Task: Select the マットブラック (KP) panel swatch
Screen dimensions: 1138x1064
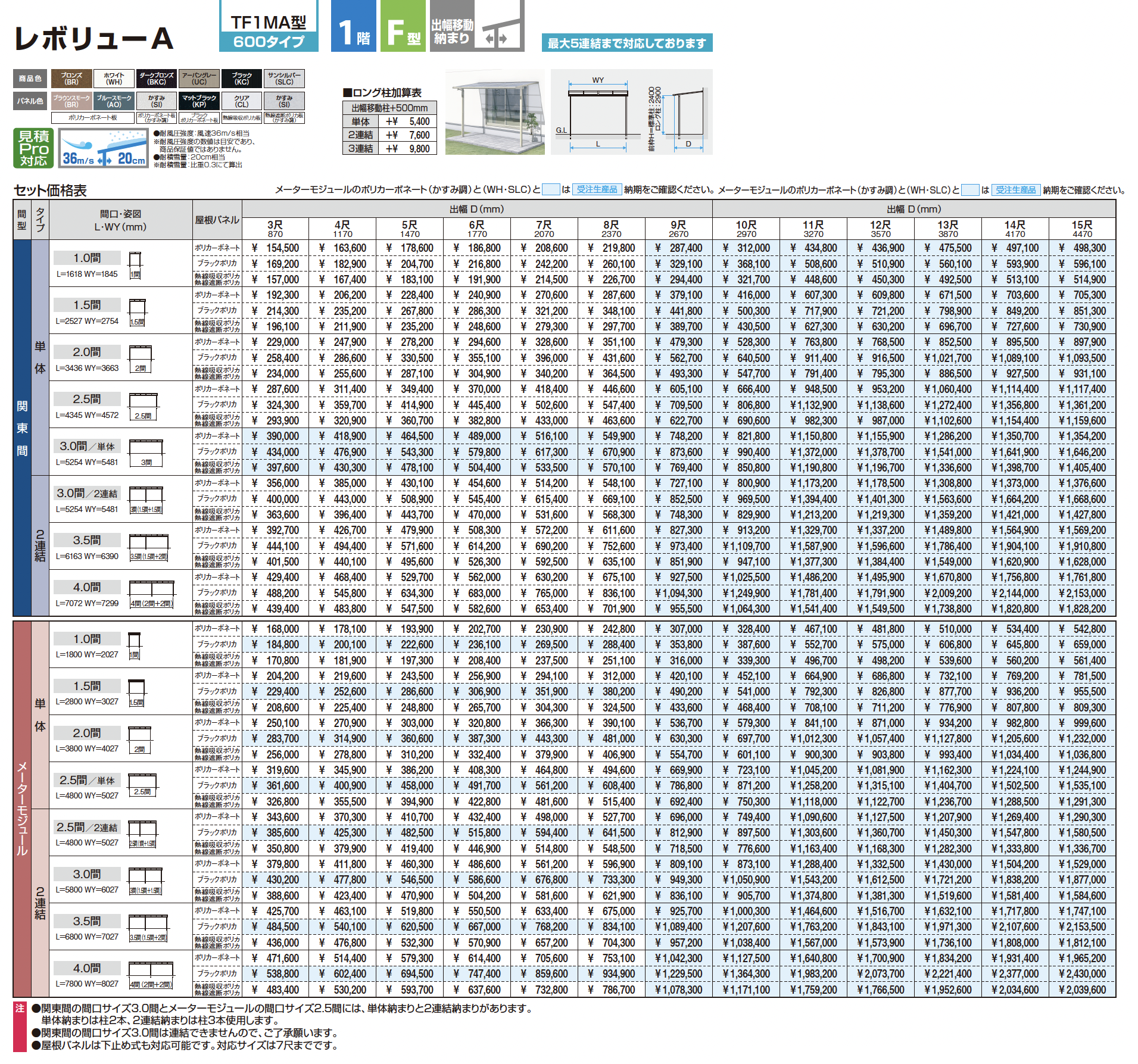Action: pyautogui.click(x=199, y=101)
